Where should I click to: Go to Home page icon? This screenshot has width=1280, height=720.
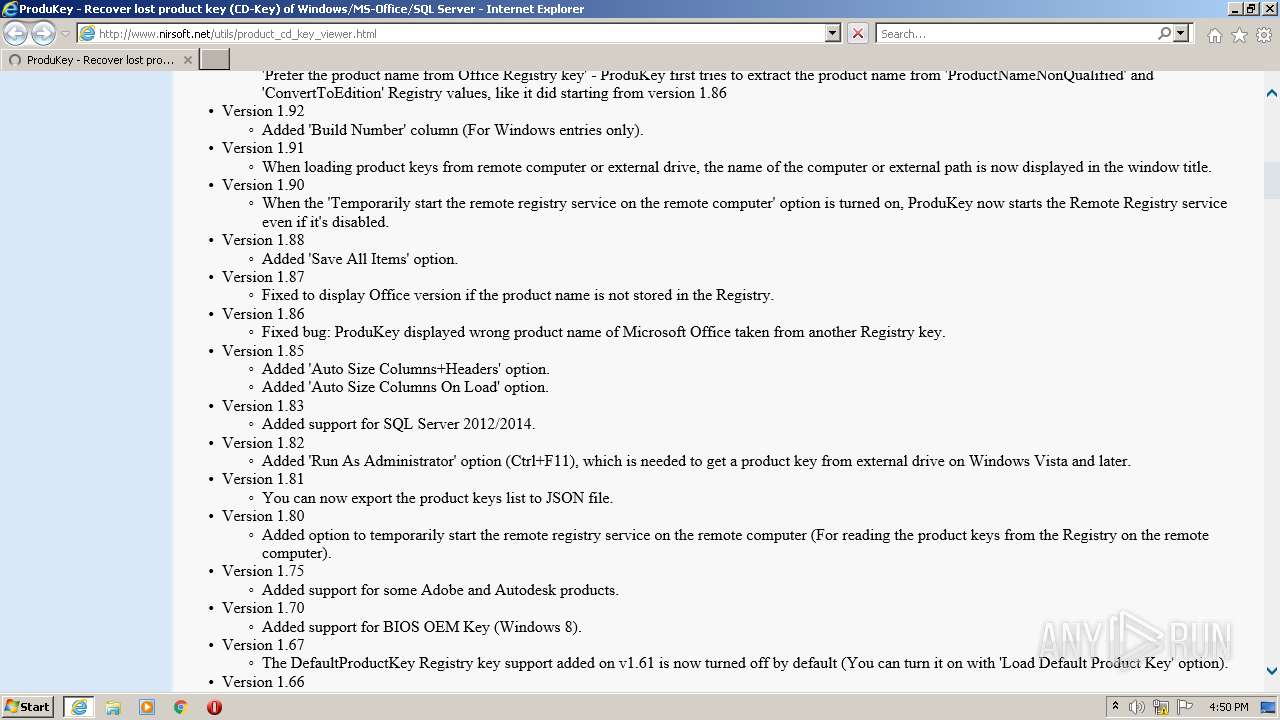pyautogui.click(x=1214, y=35)
